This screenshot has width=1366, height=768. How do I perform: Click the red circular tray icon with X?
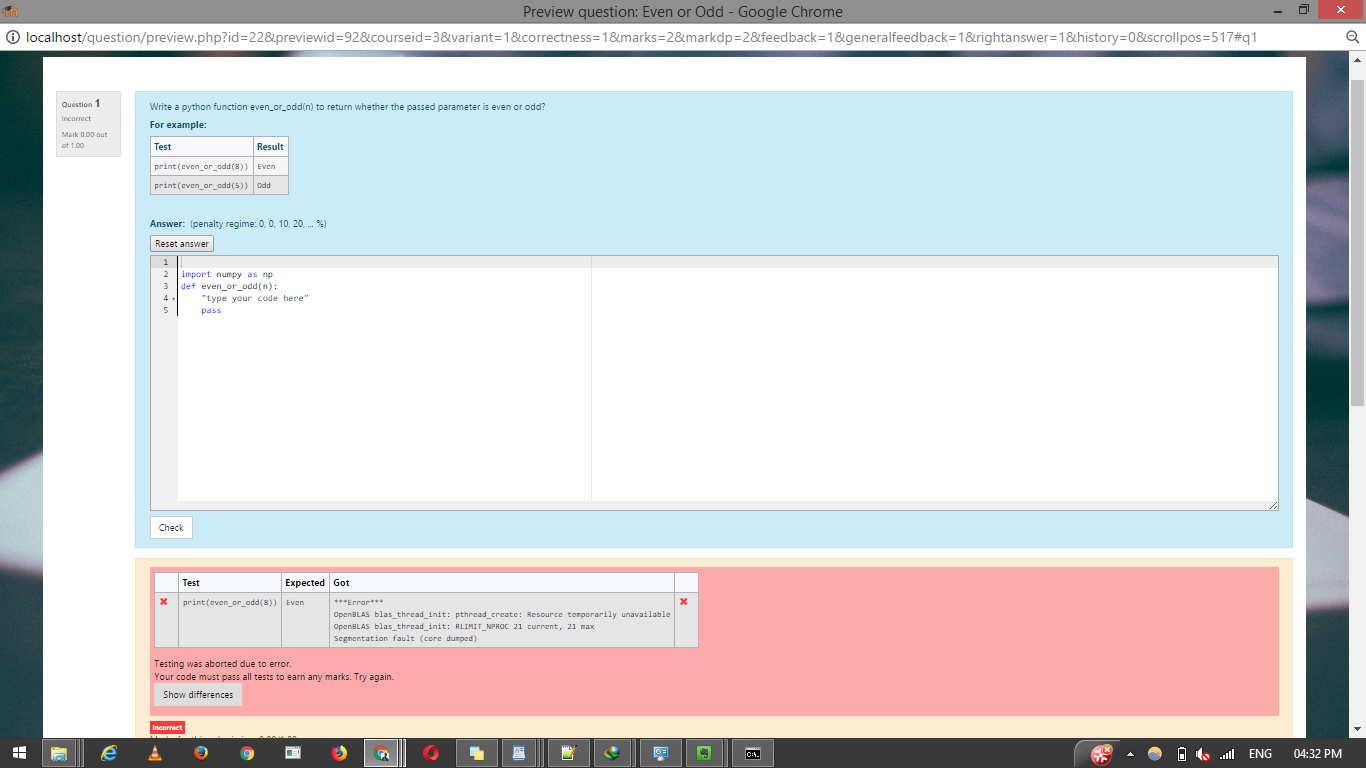[1102, 753]
